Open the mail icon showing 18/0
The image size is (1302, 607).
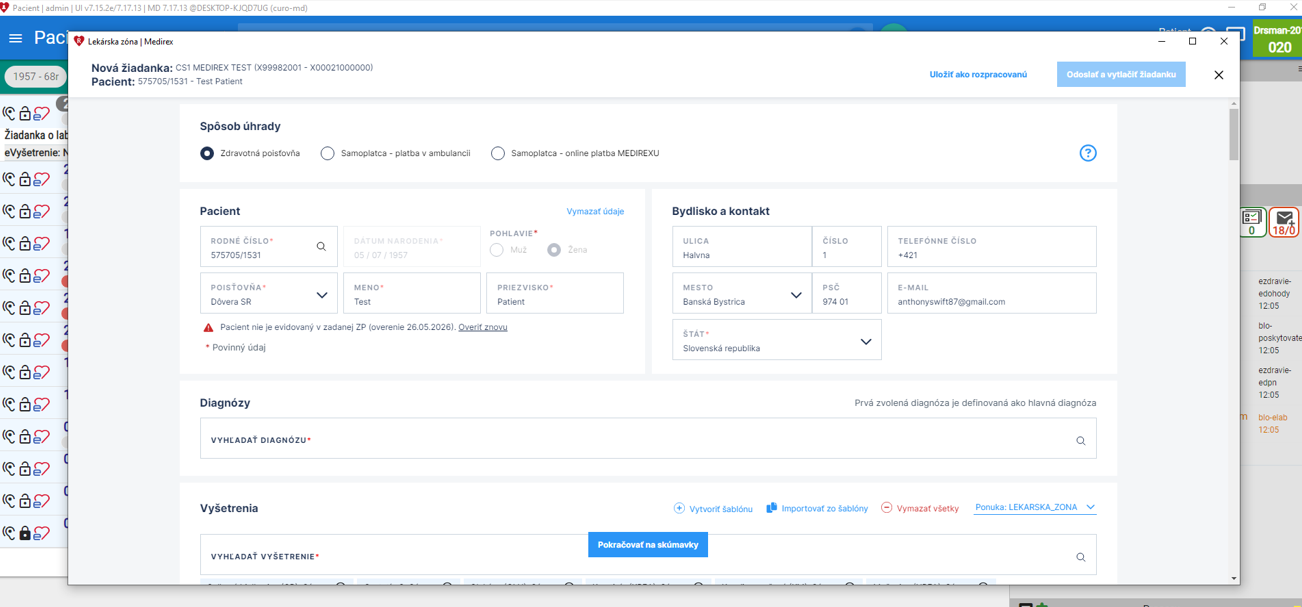(x=1284, y=222)
